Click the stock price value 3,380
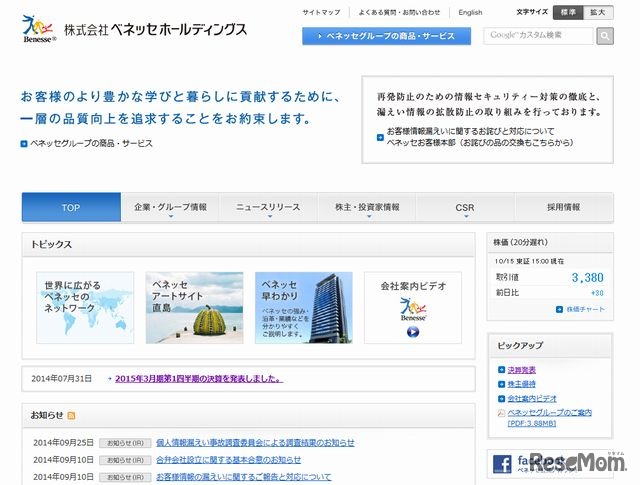Image resolution: width=640 pixels, height=485 pixels. (x=587, y=278)
